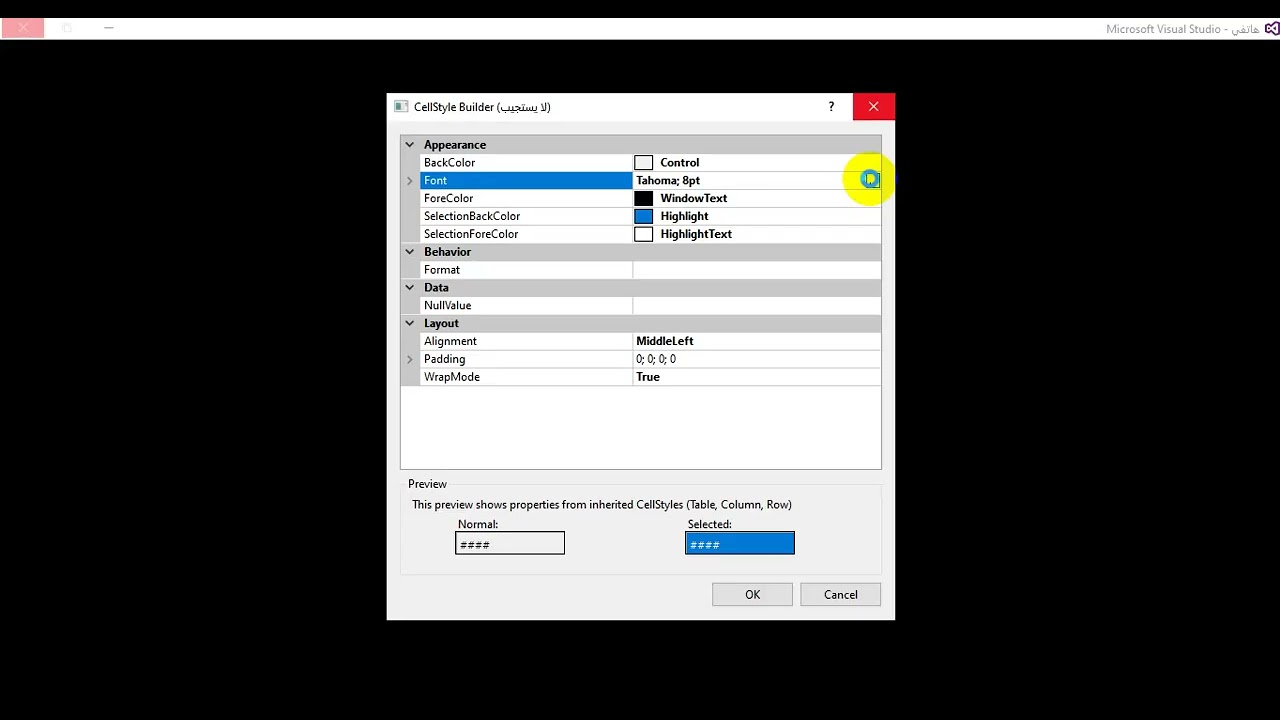Viewport: 1280px width, 720px height.
Task: Close the CellStyle Builder dialog
Action: pos(874,106)
